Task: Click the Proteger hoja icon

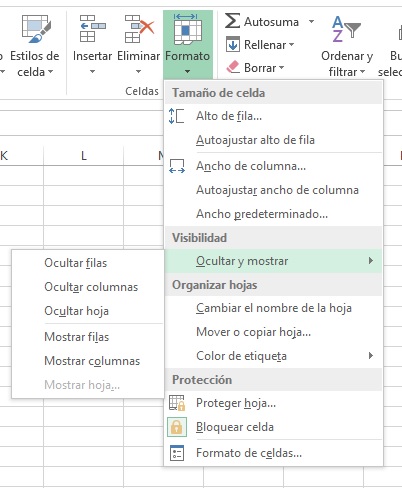Action: click(x=177, y=403)
